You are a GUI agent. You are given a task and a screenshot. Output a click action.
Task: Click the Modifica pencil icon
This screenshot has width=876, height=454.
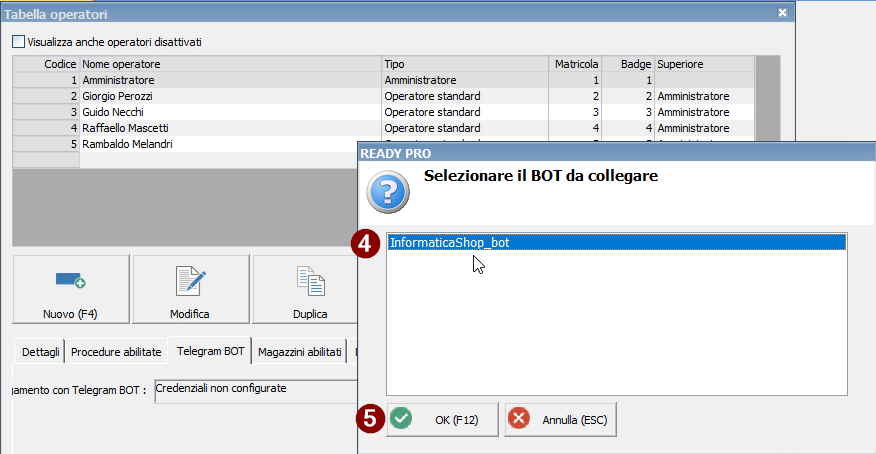pyautogui.click(x=190, y=281)
